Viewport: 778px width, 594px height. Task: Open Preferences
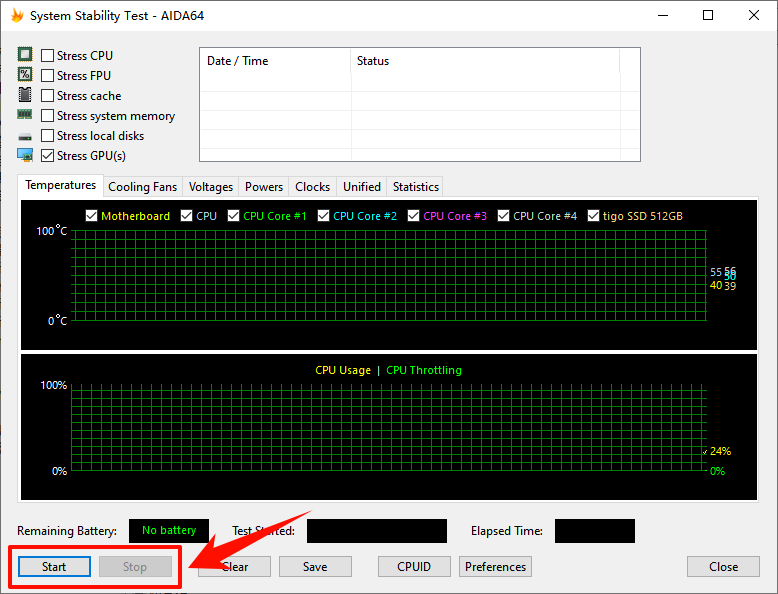click(495, 567)
